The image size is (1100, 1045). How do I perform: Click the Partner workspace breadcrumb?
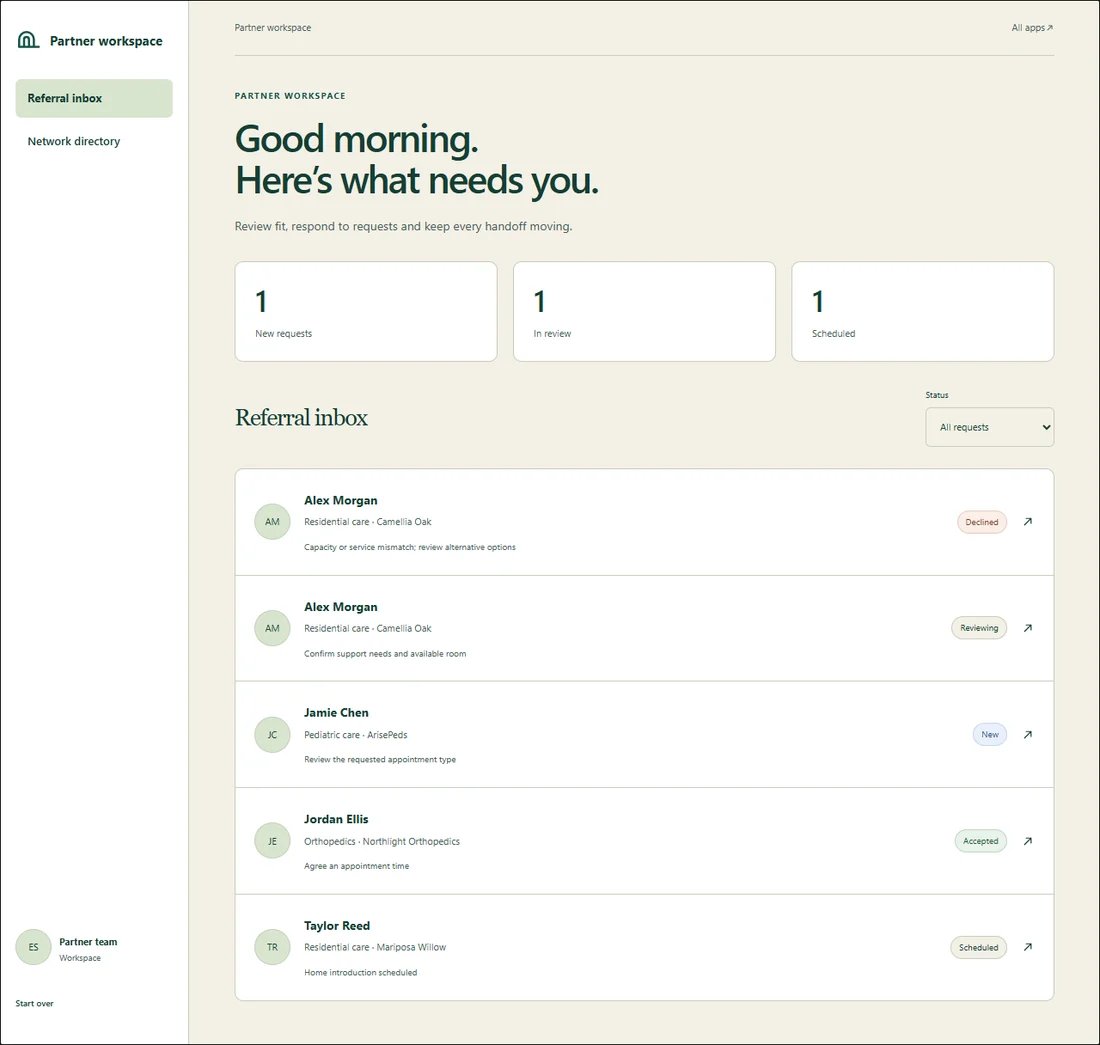tap(273, 28)
